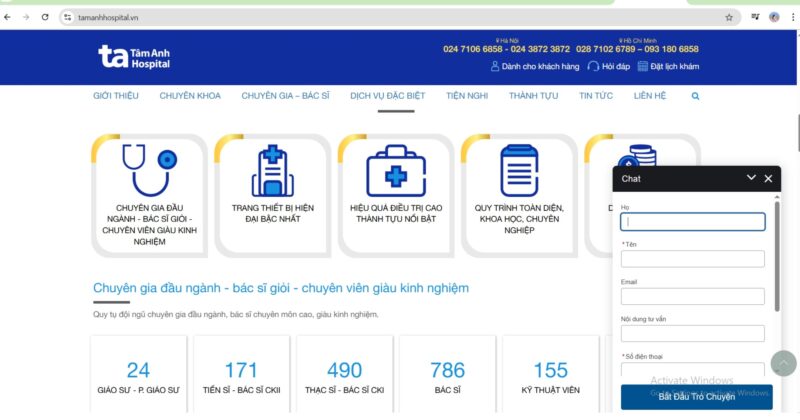Click Dành cho khách hàng link
The width and height of the screenshot is (800, 420).
click(x=535, y=66)
